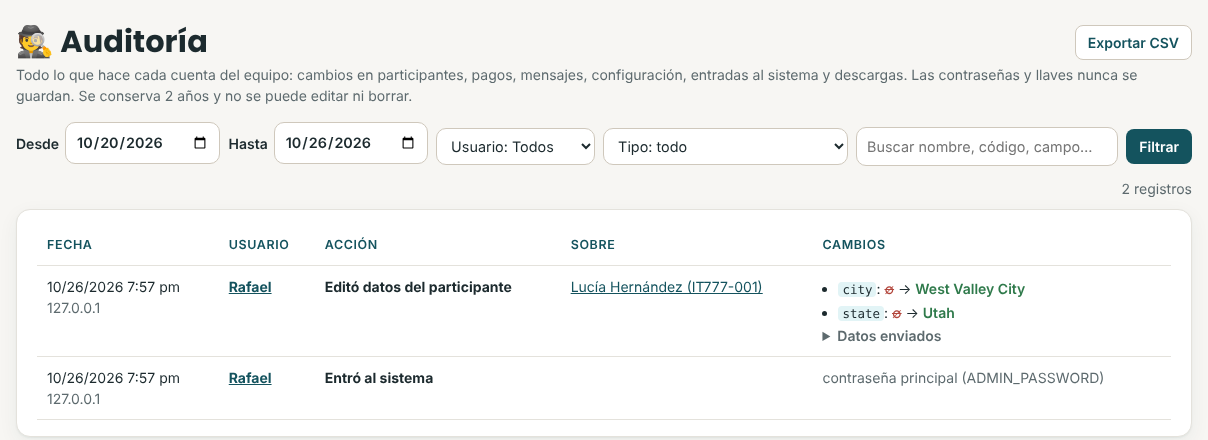Open the Usuario: Todos dropdown
Image resolution: width=1208 pixels, height=440 pixels.
point(515,147)
